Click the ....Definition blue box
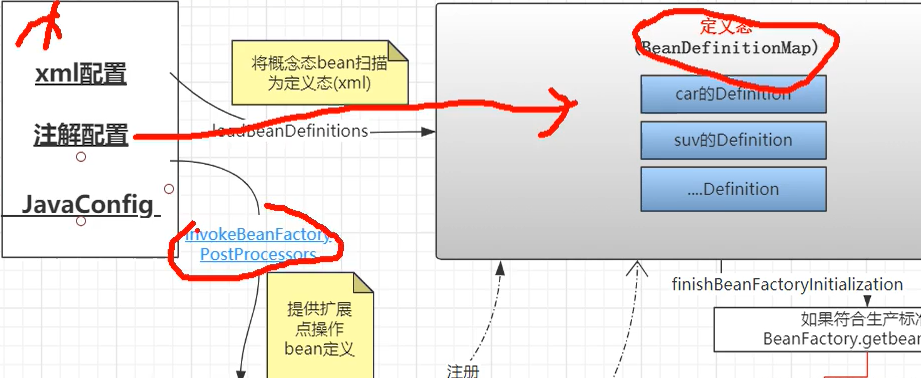Viewport: 921px width, 378px height. pos(733,189)
